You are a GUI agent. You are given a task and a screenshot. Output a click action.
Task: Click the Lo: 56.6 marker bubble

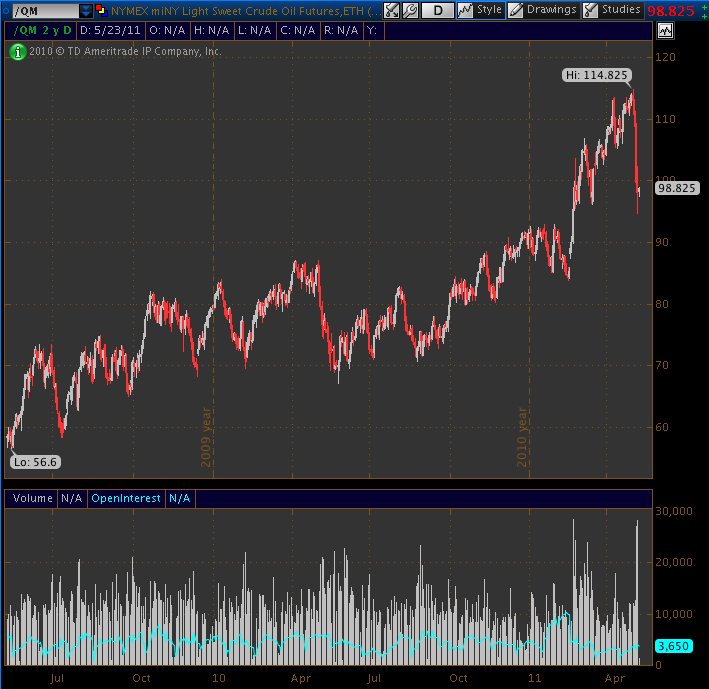(35, 462)
